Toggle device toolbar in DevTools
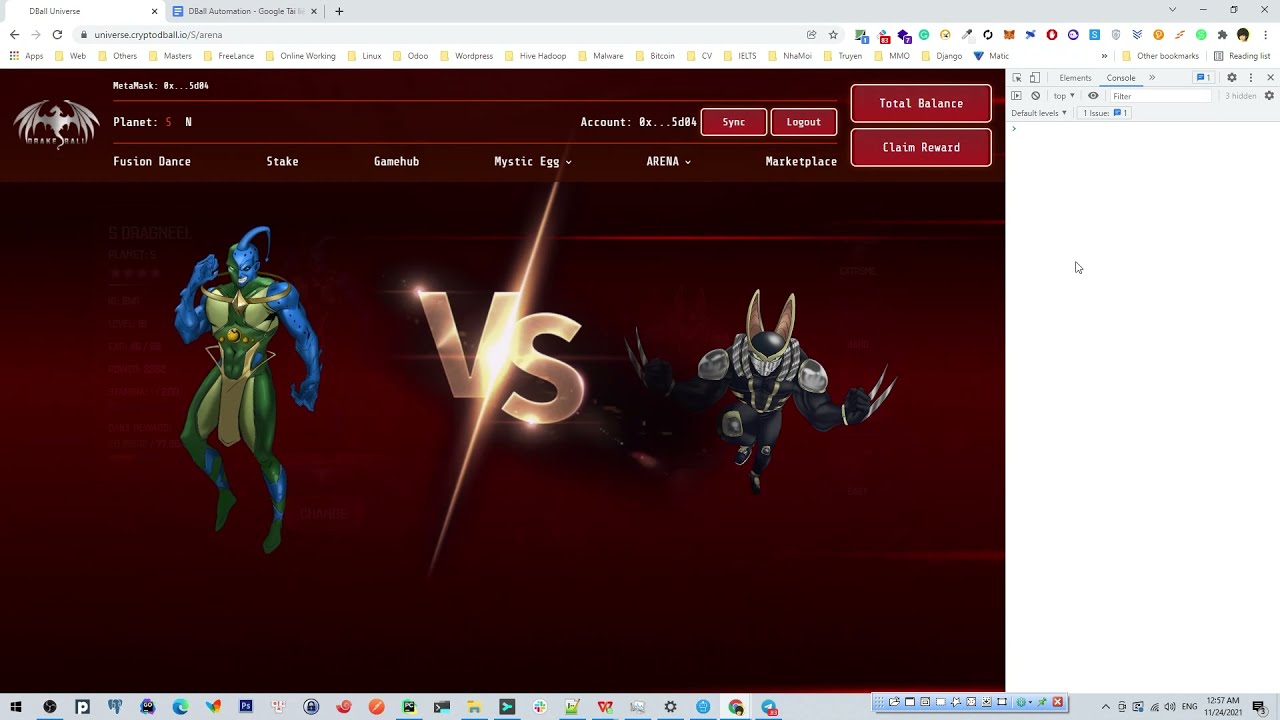 [1035, 78]
